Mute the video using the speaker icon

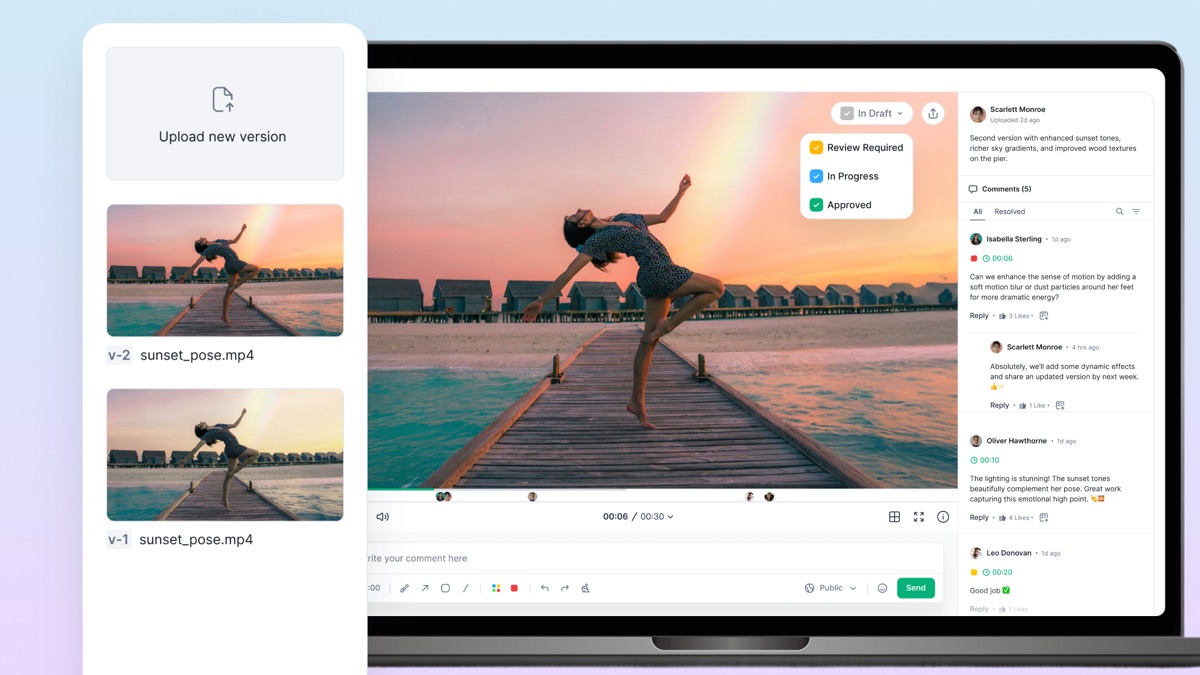point(382,517)
